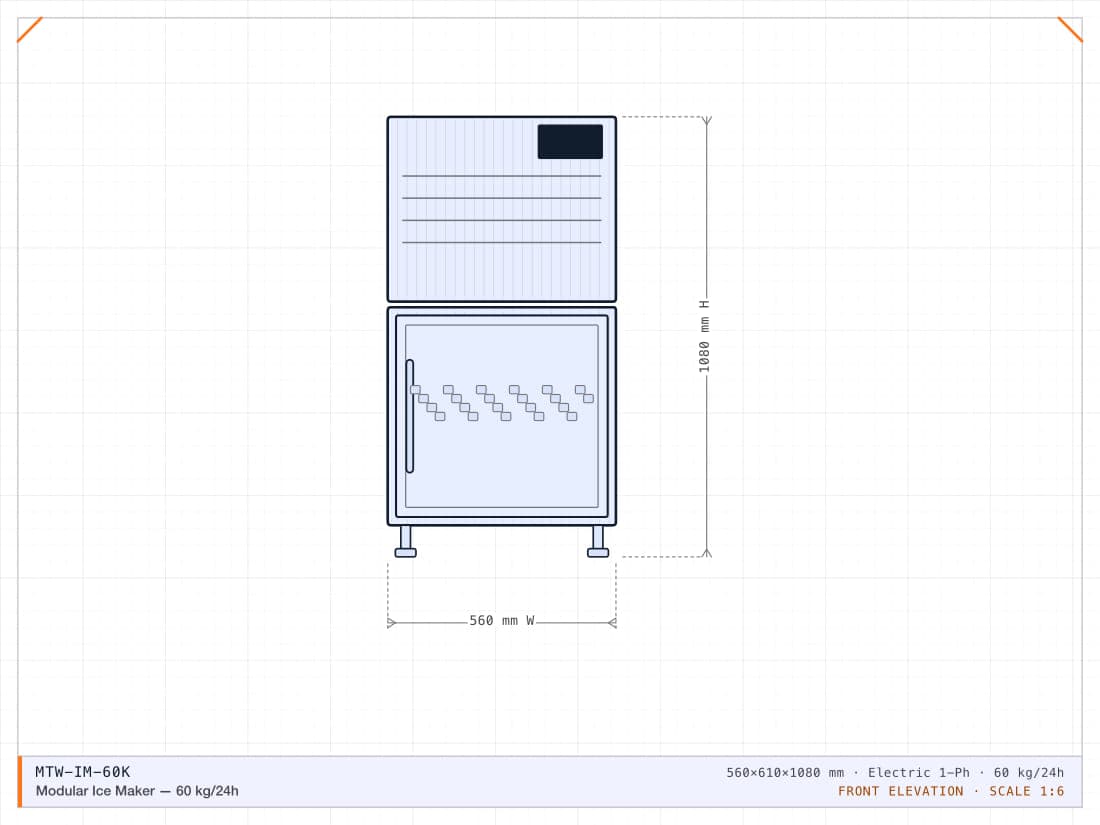Click the orange corner mark at top-left

[x=29, y=29]
